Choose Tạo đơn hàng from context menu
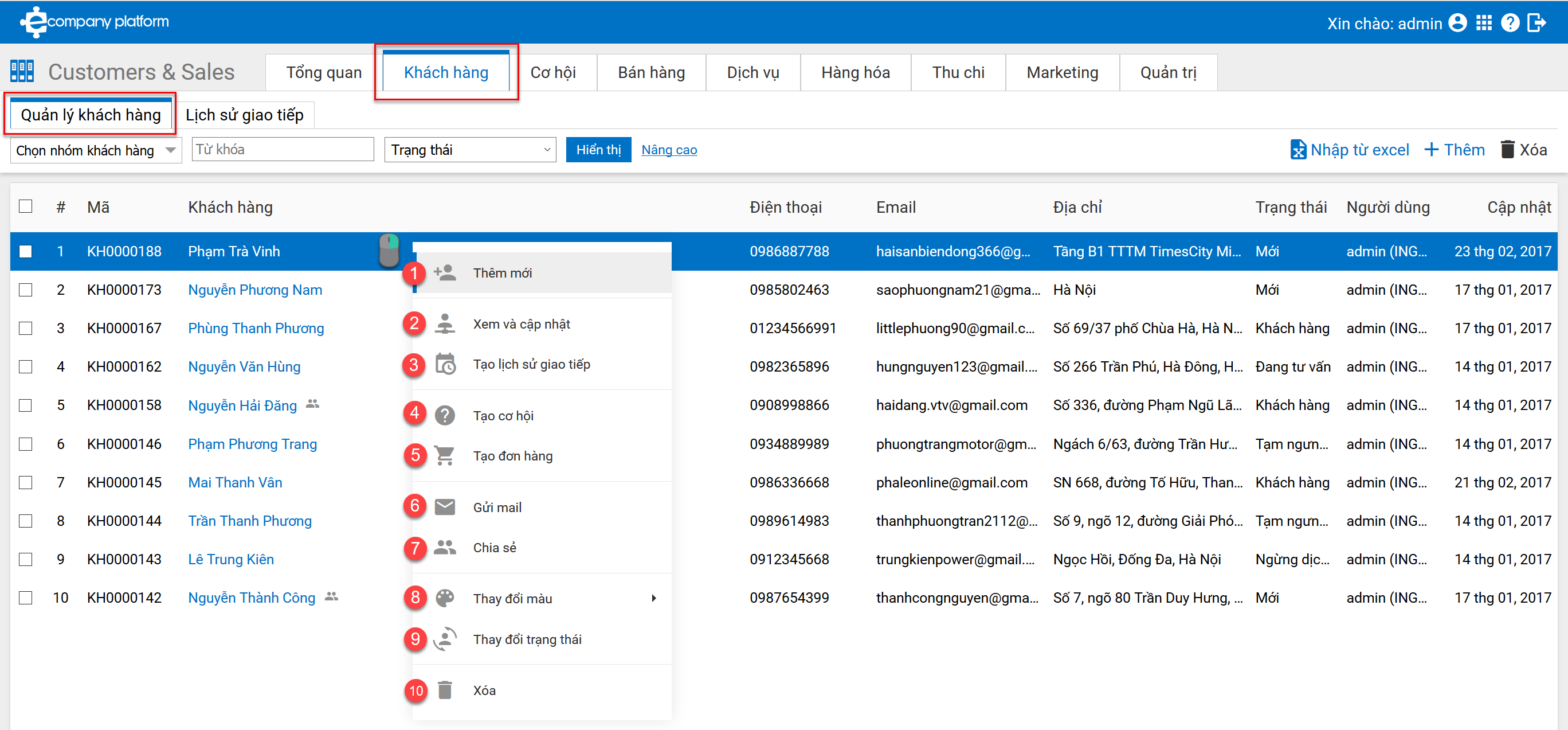 [542, 455]
